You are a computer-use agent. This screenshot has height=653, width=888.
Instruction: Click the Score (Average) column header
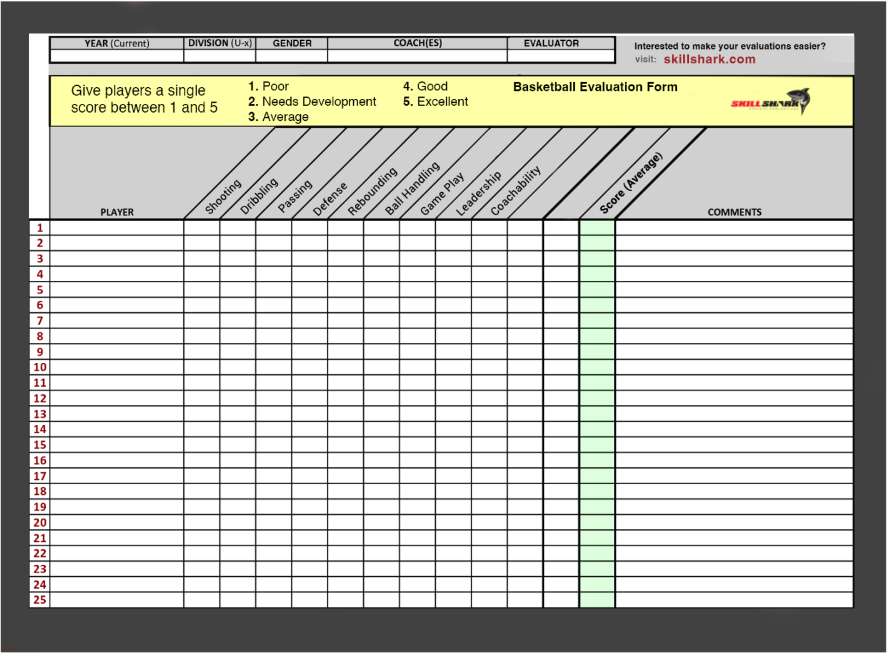coord(631,183)
